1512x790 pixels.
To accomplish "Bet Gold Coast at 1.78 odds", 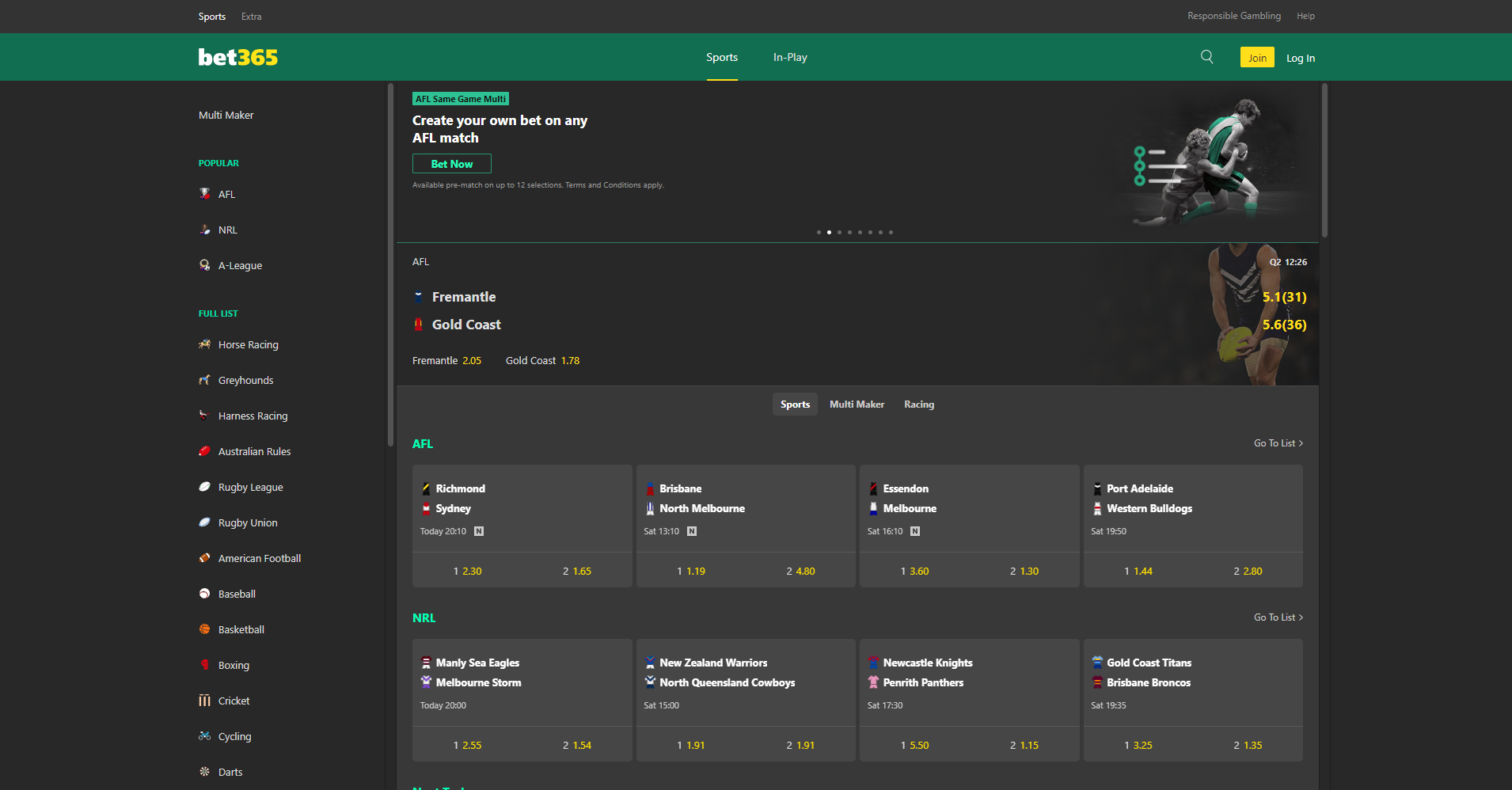I will point(543,361).
